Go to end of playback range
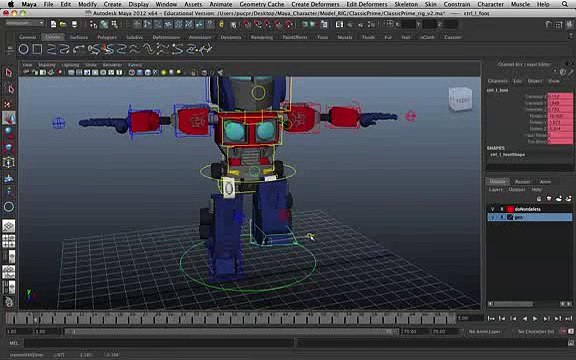This screenshot has height=360, width=576. point(569,318)
